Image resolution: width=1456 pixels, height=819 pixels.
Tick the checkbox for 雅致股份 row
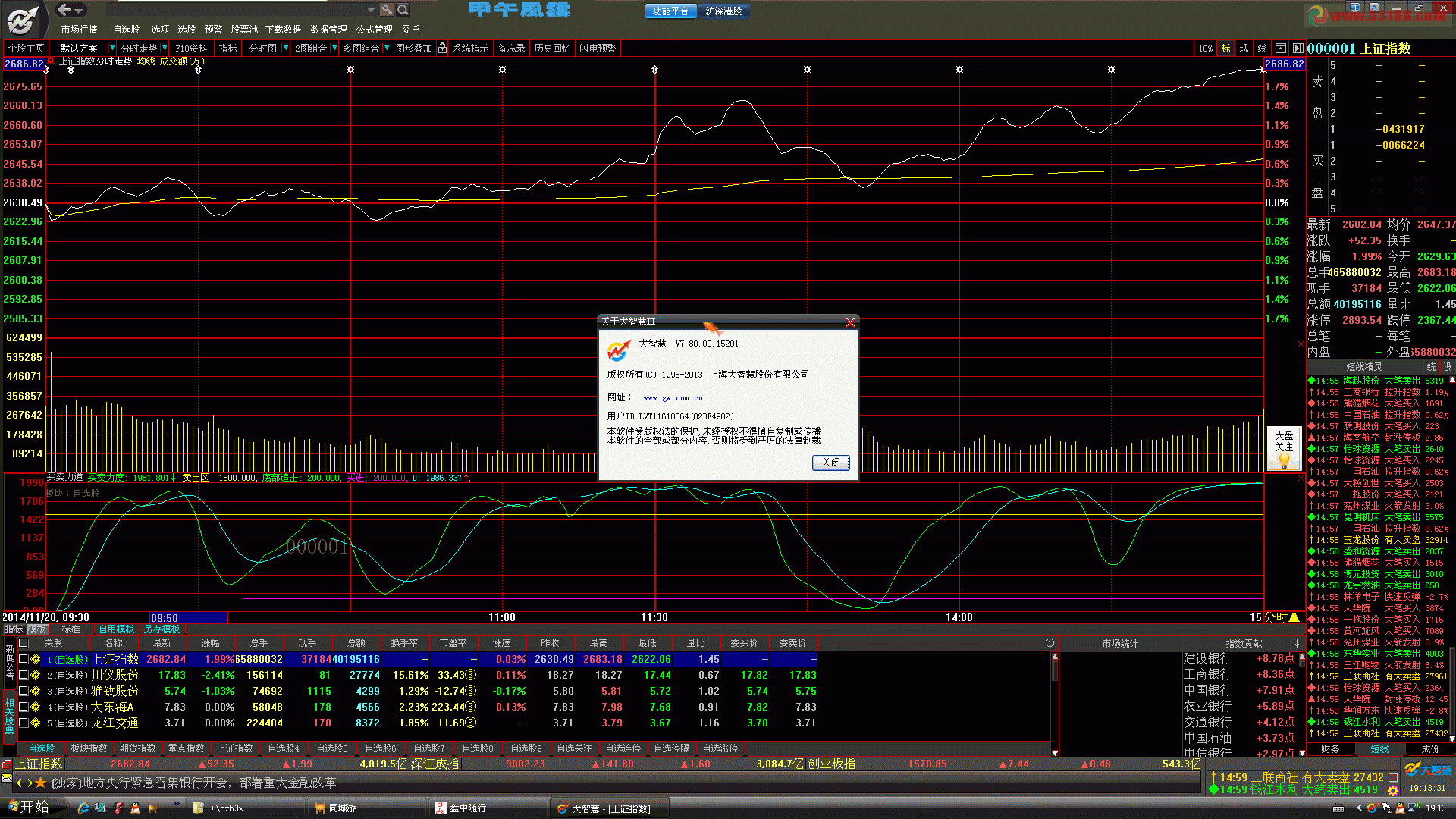[x=24, y=691]
